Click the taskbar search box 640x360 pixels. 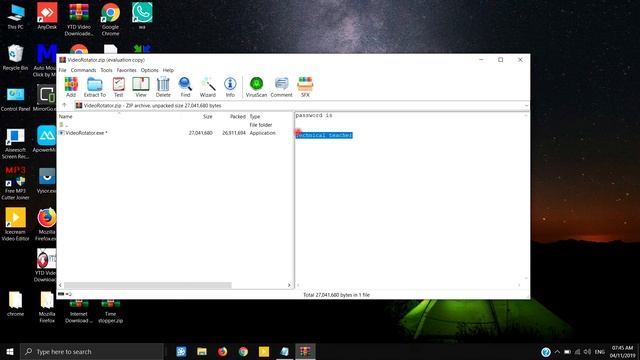click(92, 351)
